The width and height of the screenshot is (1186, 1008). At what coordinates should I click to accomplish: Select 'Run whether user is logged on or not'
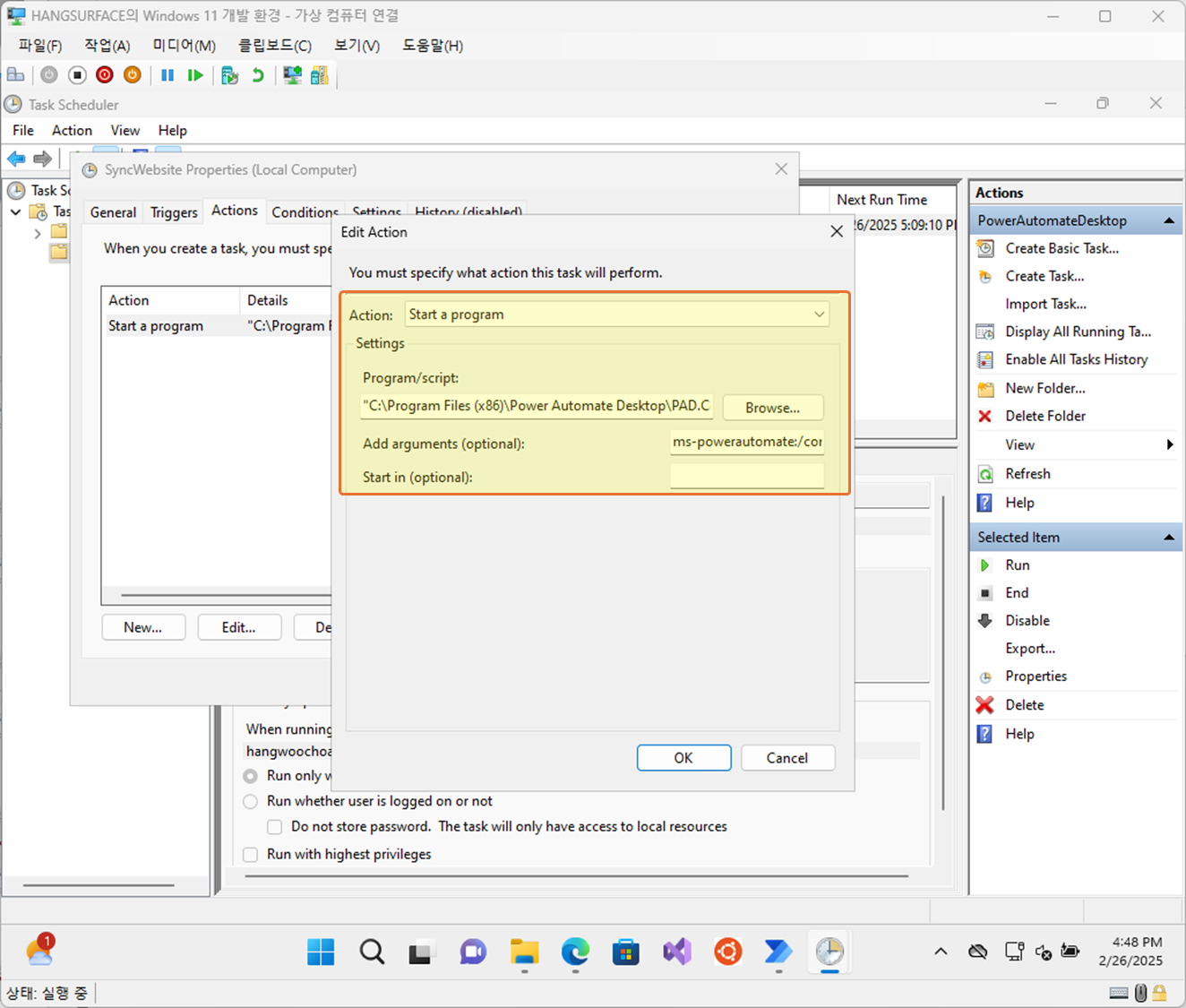[x=251, y=801]
